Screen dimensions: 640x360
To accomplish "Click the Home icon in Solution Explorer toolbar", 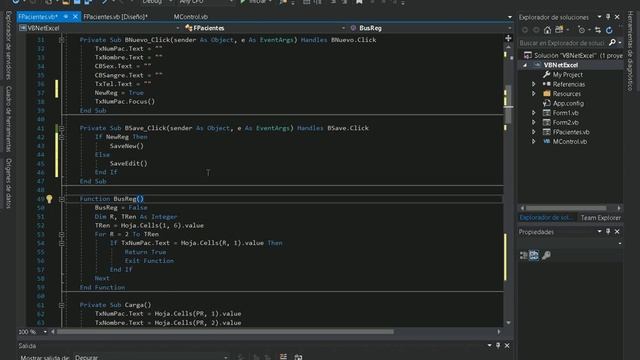I will tap(547, 30).
